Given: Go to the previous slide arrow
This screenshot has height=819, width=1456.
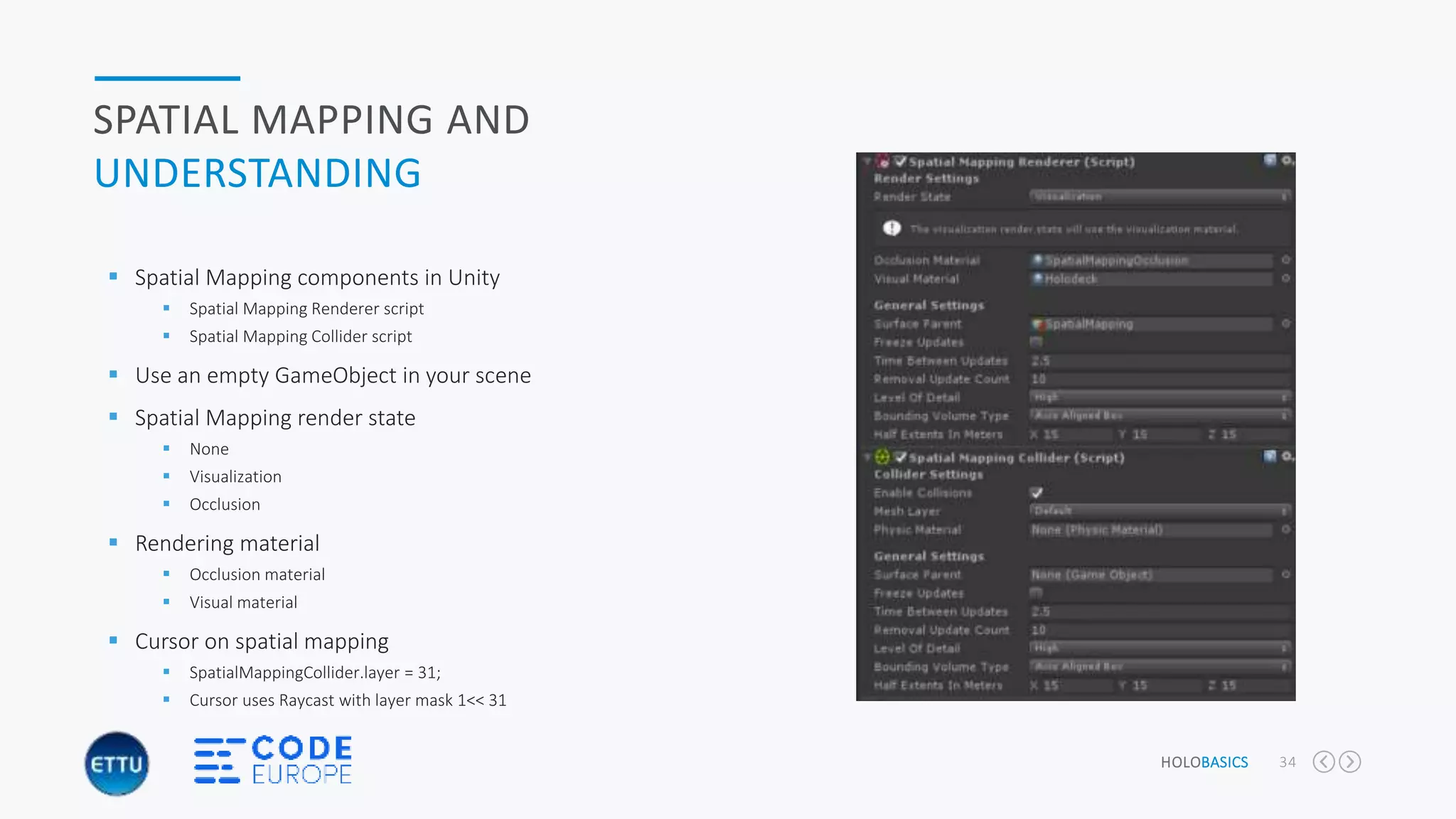Looking at the screenshot, I should [1323, 762].
